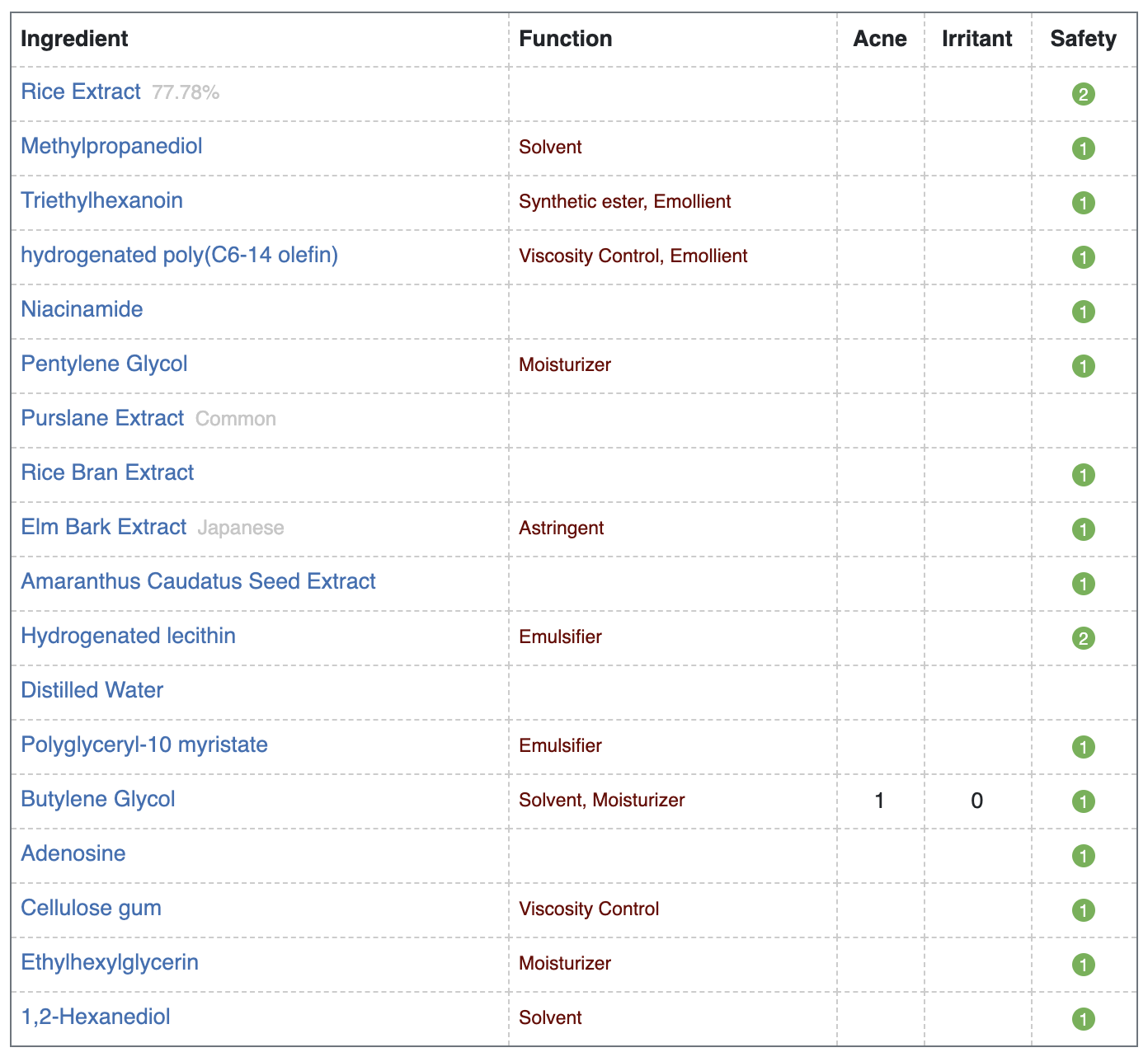Screen dimensions: 1148x1057
Task: Open the Polyglyceryl-10 myristate link
Action: (x=144, y=745)
